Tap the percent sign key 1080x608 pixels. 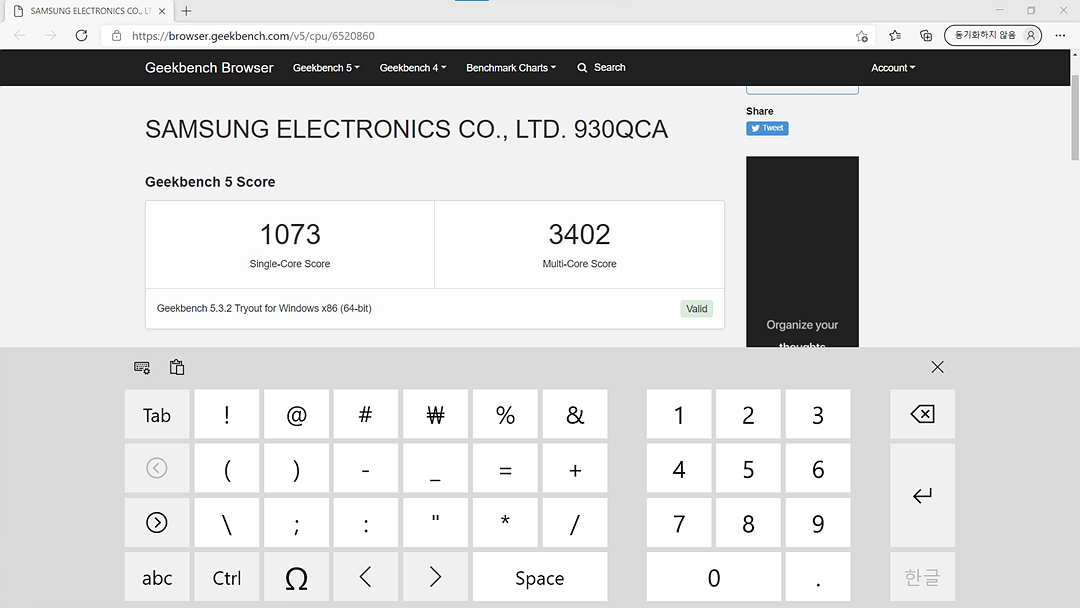[x=505, y=414]
